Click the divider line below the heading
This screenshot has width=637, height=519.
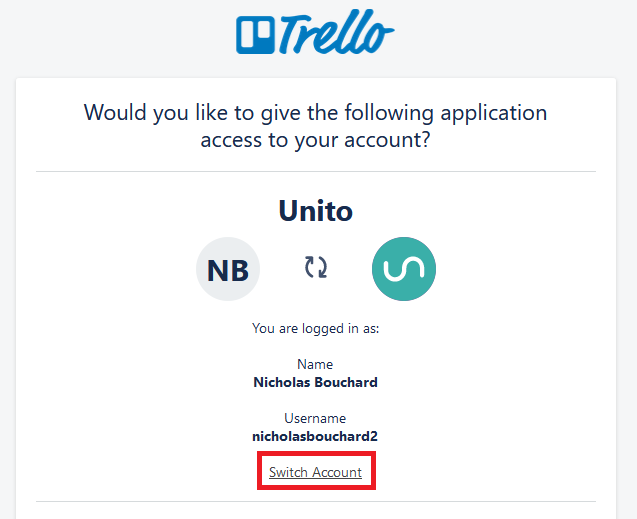(x=316, y=171)
